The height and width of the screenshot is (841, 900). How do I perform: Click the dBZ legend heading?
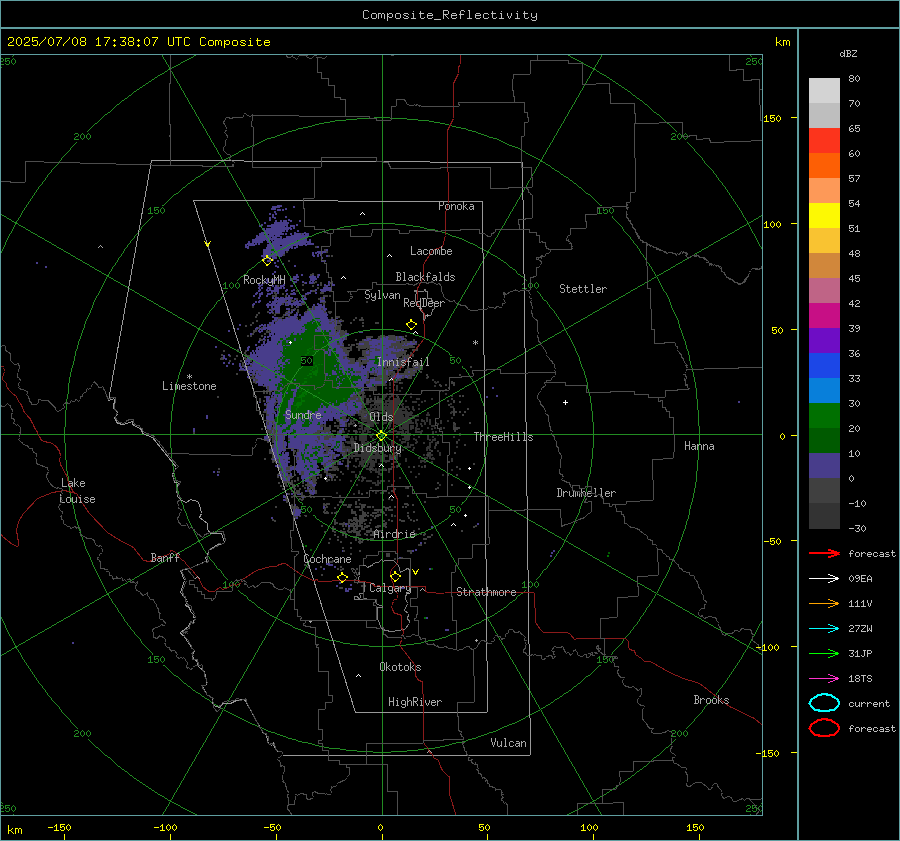point(848,54)
